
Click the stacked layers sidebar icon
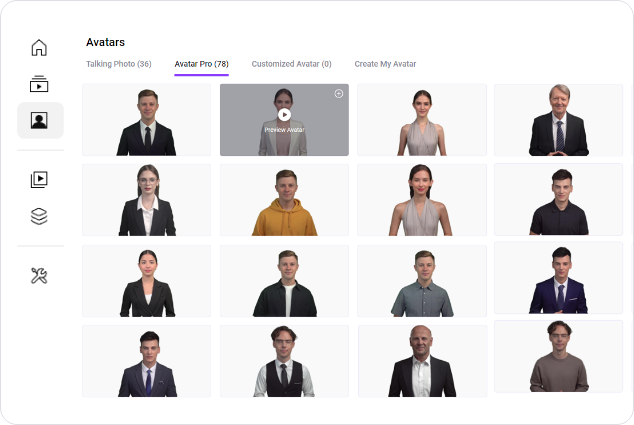39,216
